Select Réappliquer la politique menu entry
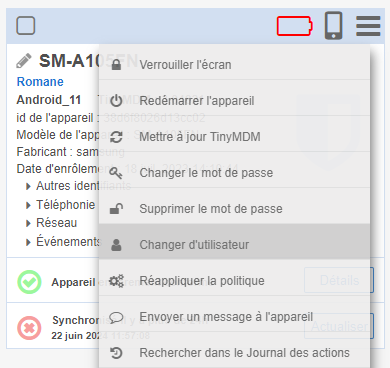Viewport: 390px width, 368px height. click(234, 281)
